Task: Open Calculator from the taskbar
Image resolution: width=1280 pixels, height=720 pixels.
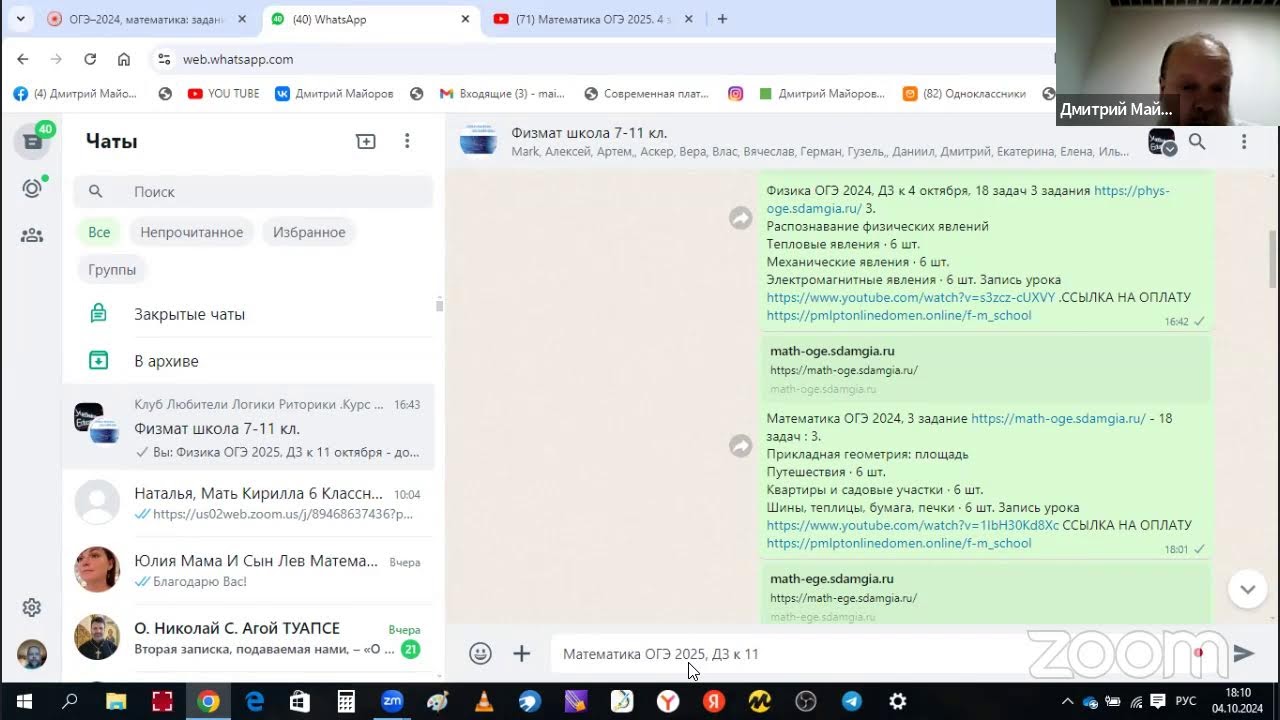Action: pos(346,702)
